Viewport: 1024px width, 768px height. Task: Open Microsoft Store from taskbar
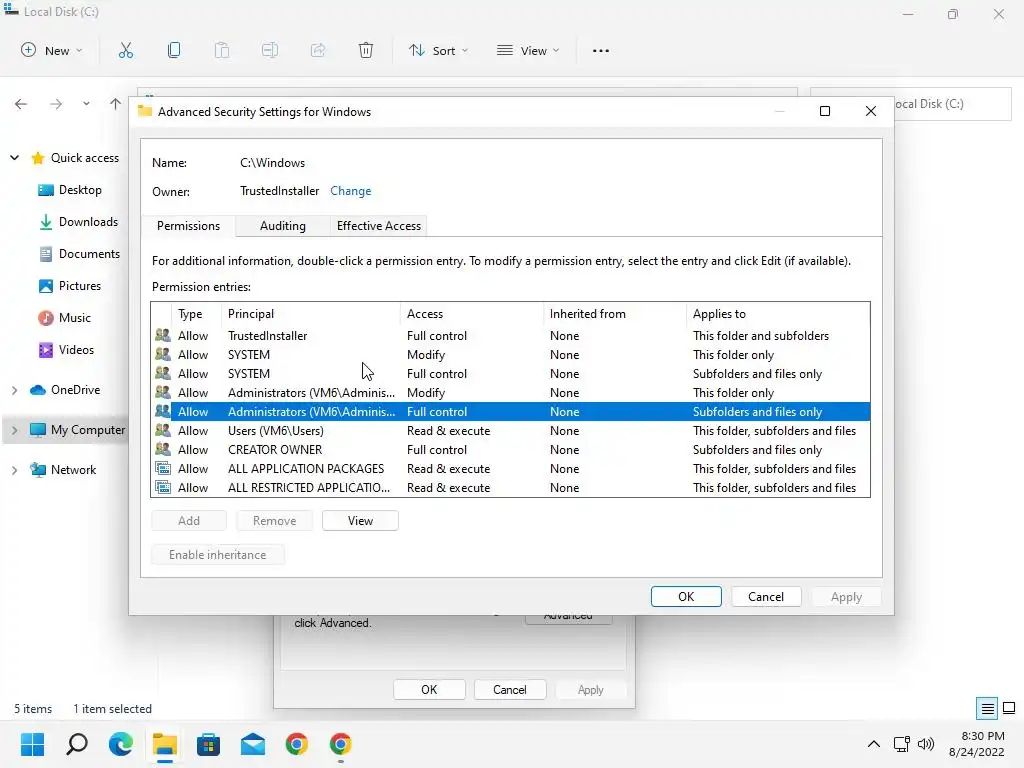click(x=208, y=744)
